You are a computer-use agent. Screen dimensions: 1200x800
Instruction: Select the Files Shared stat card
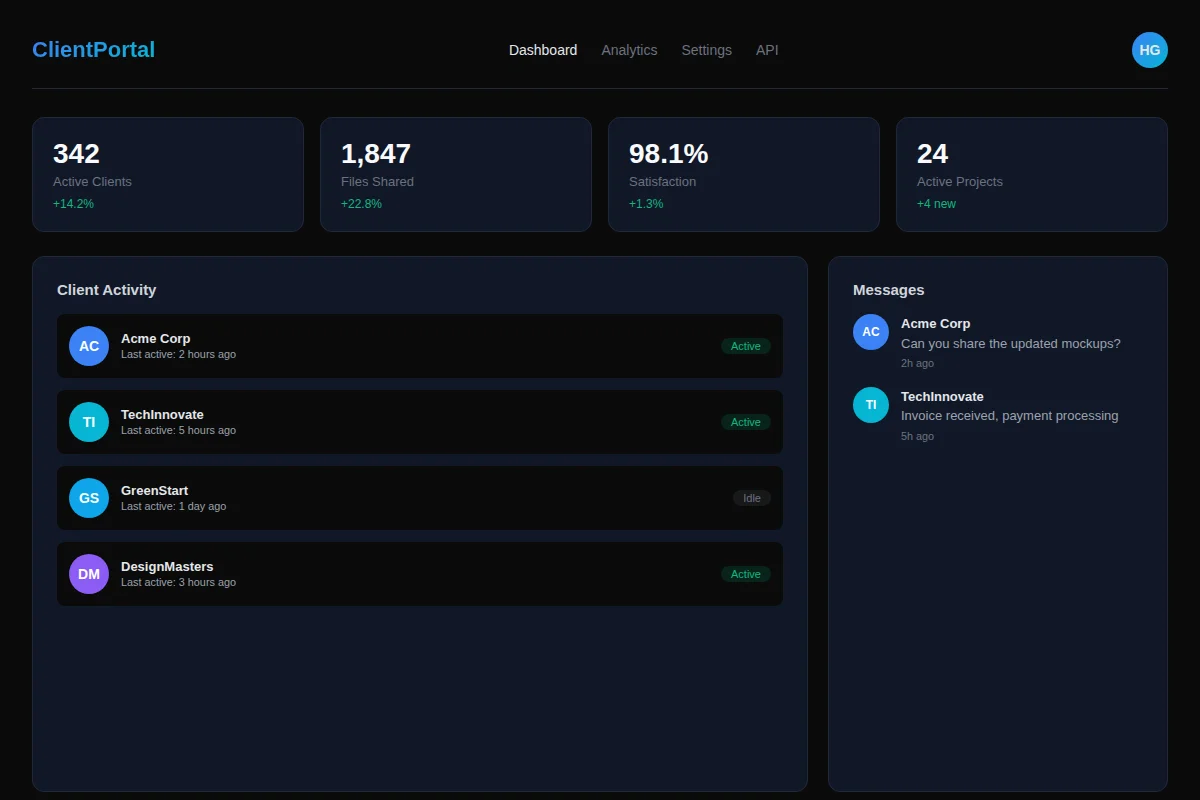click(455, 174)
